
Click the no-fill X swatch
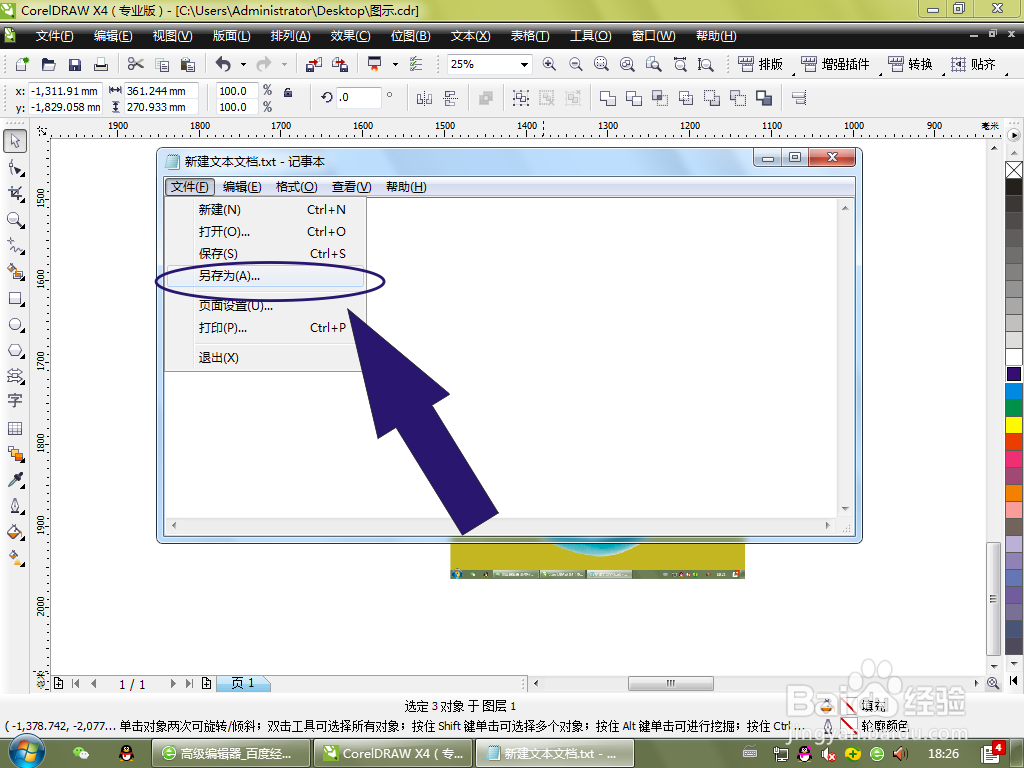click(x=1014, y=170)
